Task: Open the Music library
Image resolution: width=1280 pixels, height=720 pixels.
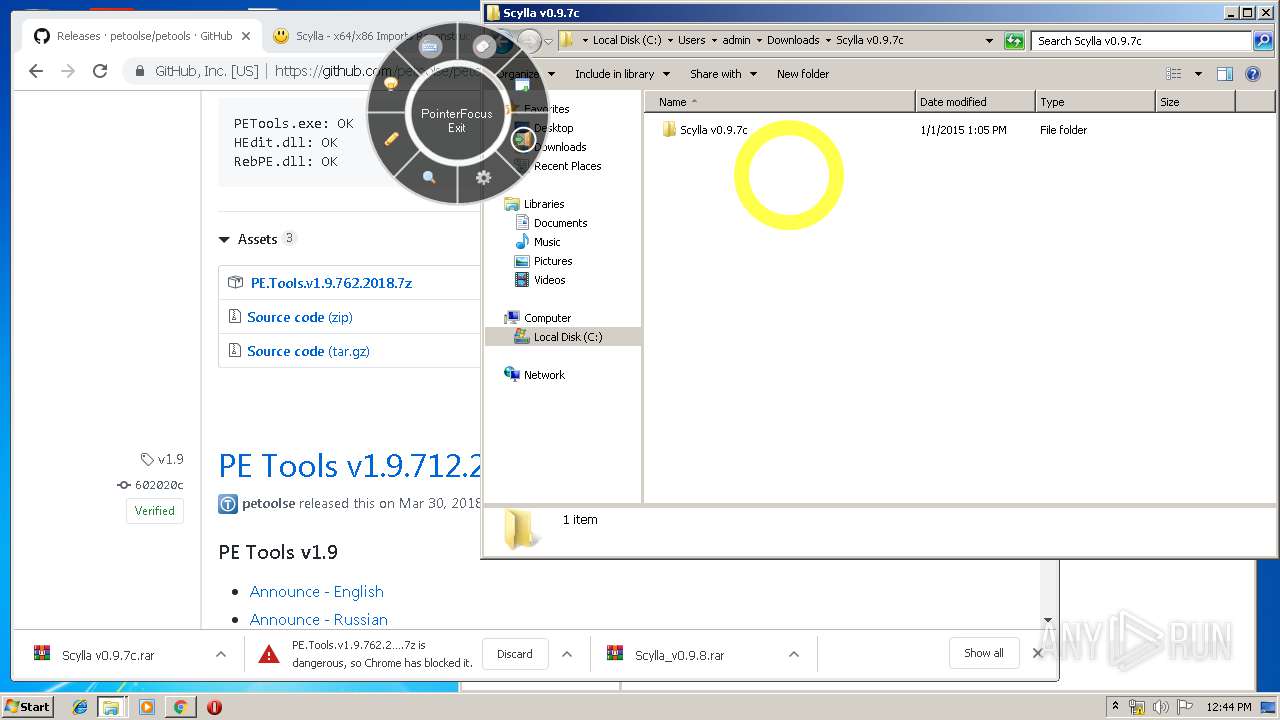Action: (x=547, y=242)
